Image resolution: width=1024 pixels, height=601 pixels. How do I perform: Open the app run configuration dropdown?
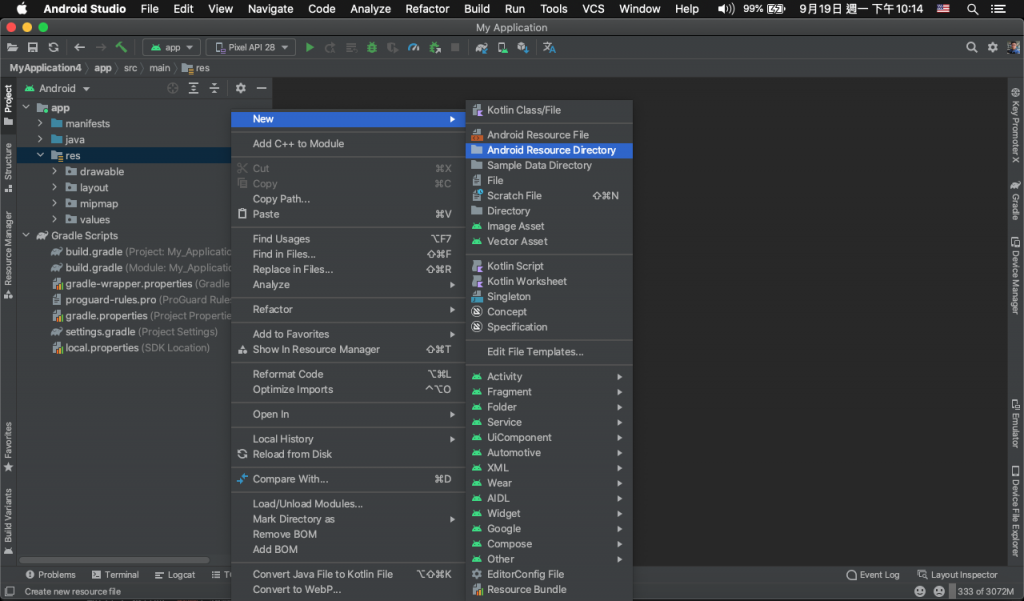172,48
